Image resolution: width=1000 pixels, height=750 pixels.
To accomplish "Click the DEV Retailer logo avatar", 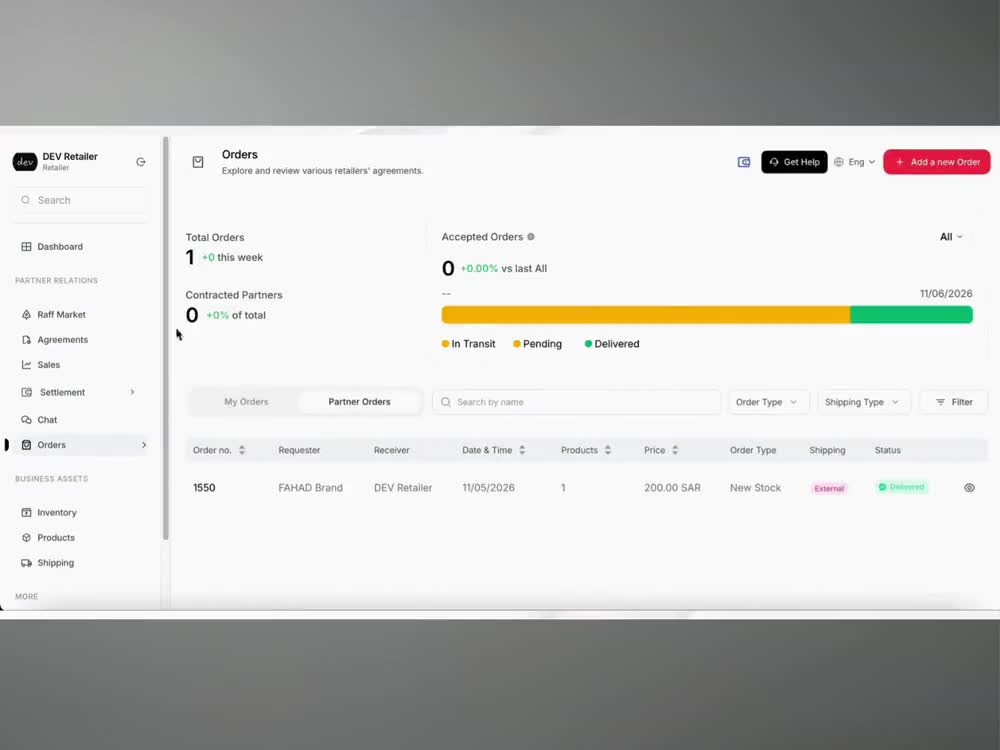I will [25, 162].
